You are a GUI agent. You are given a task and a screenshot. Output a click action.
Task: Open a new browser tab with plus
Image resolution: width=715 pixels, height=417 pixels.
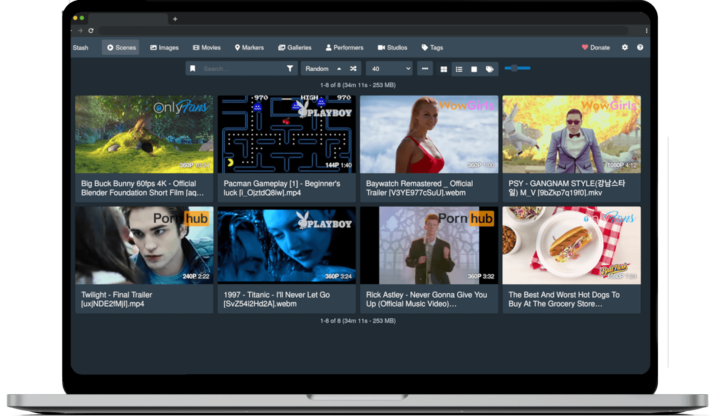175,19
